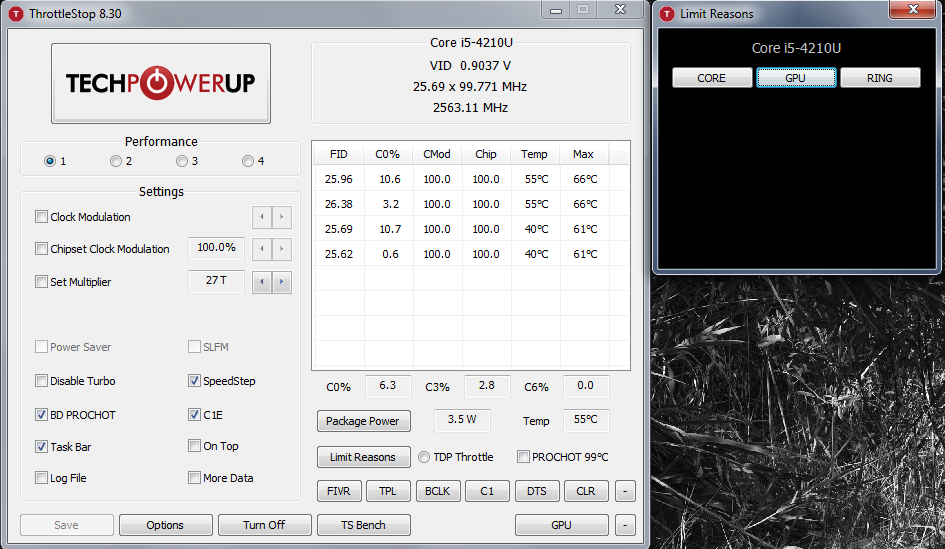
Task: Click the Limit Reasons window title icon
Action: coord(667,14)
